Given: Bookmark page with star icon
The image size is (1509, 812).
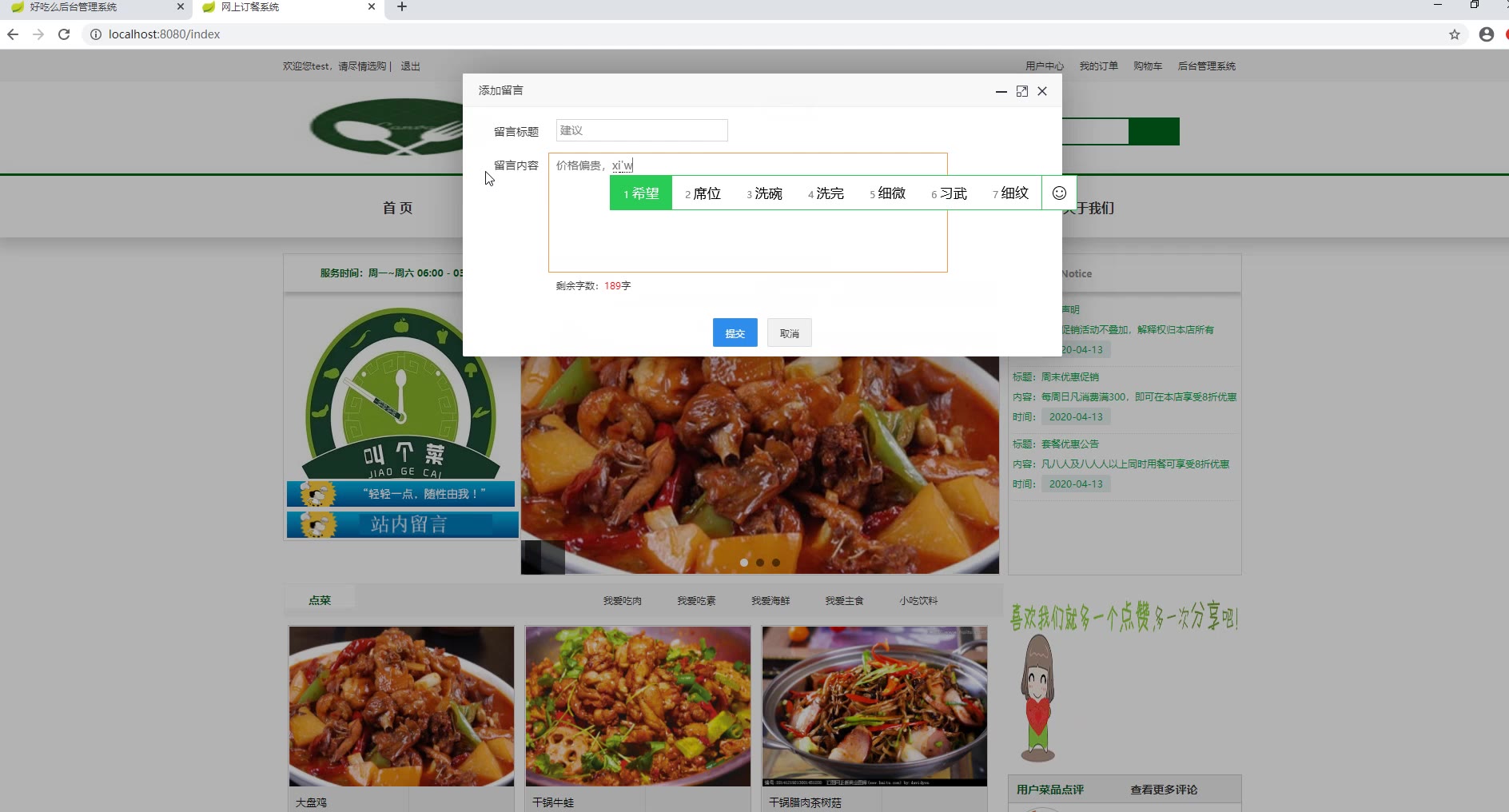Looking at the screenshot, I should tap(1455, 34).
